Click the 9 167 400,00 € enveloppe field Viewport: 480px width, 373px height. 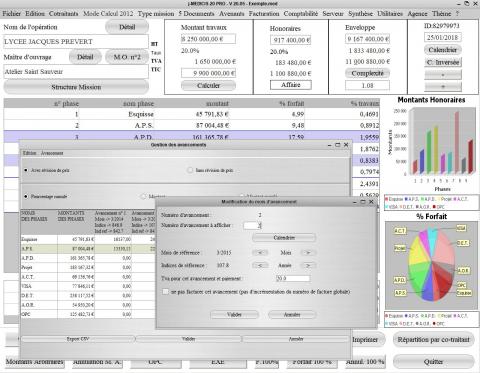[367, 39]
